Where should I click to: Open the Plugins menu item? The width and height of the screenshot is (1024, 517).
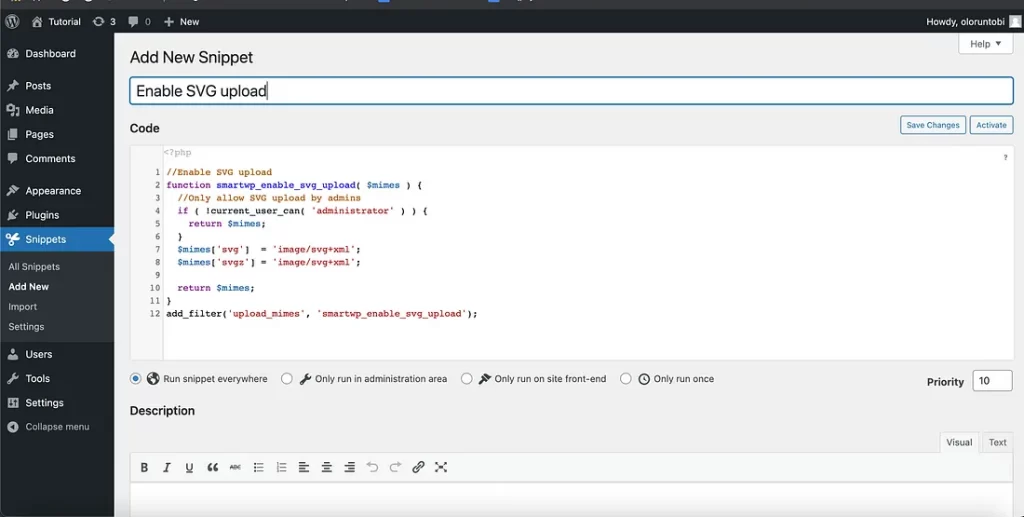(42, 215)
